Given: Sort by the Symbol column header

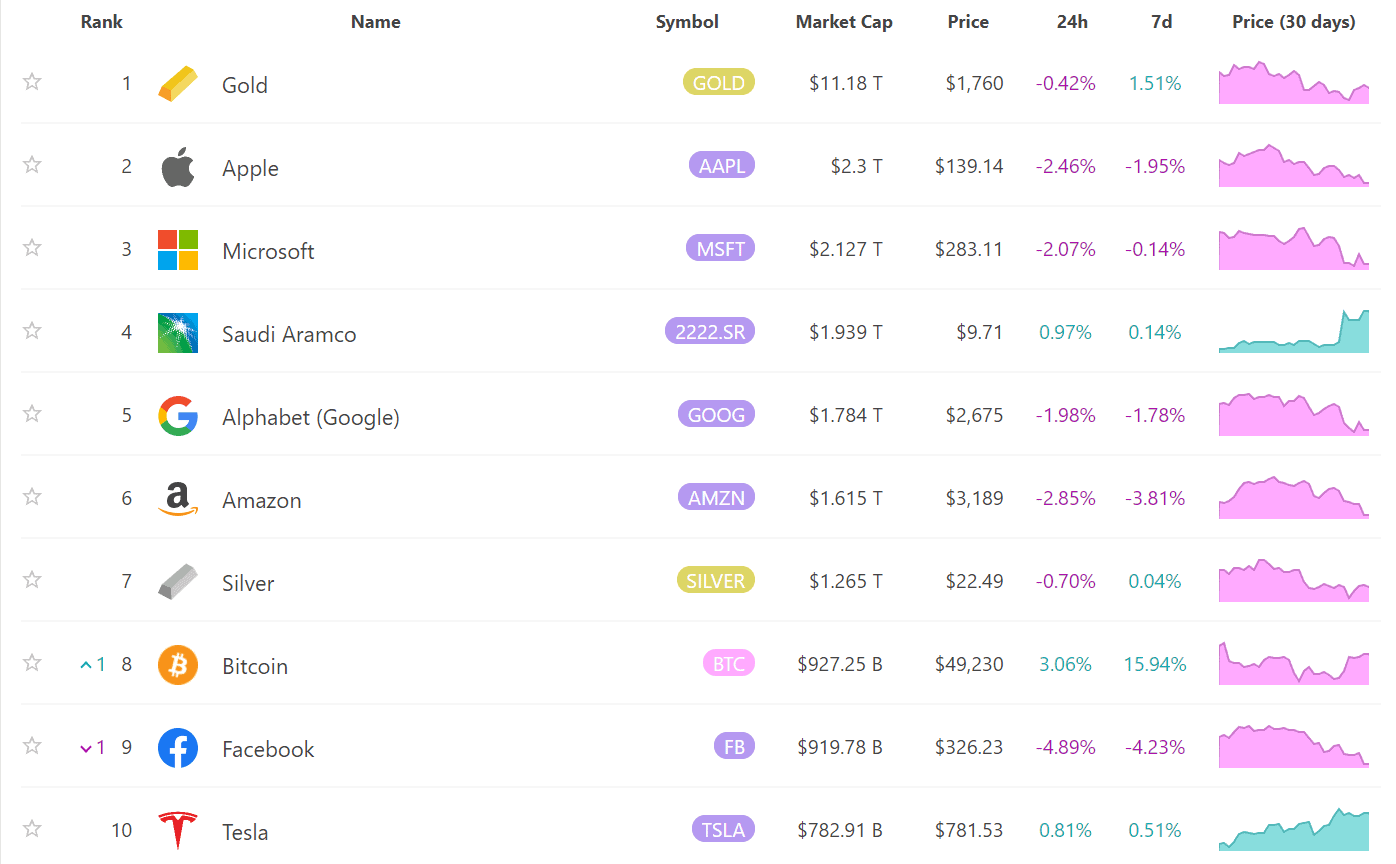Looking at the screenshot, I should pos(687,22).
